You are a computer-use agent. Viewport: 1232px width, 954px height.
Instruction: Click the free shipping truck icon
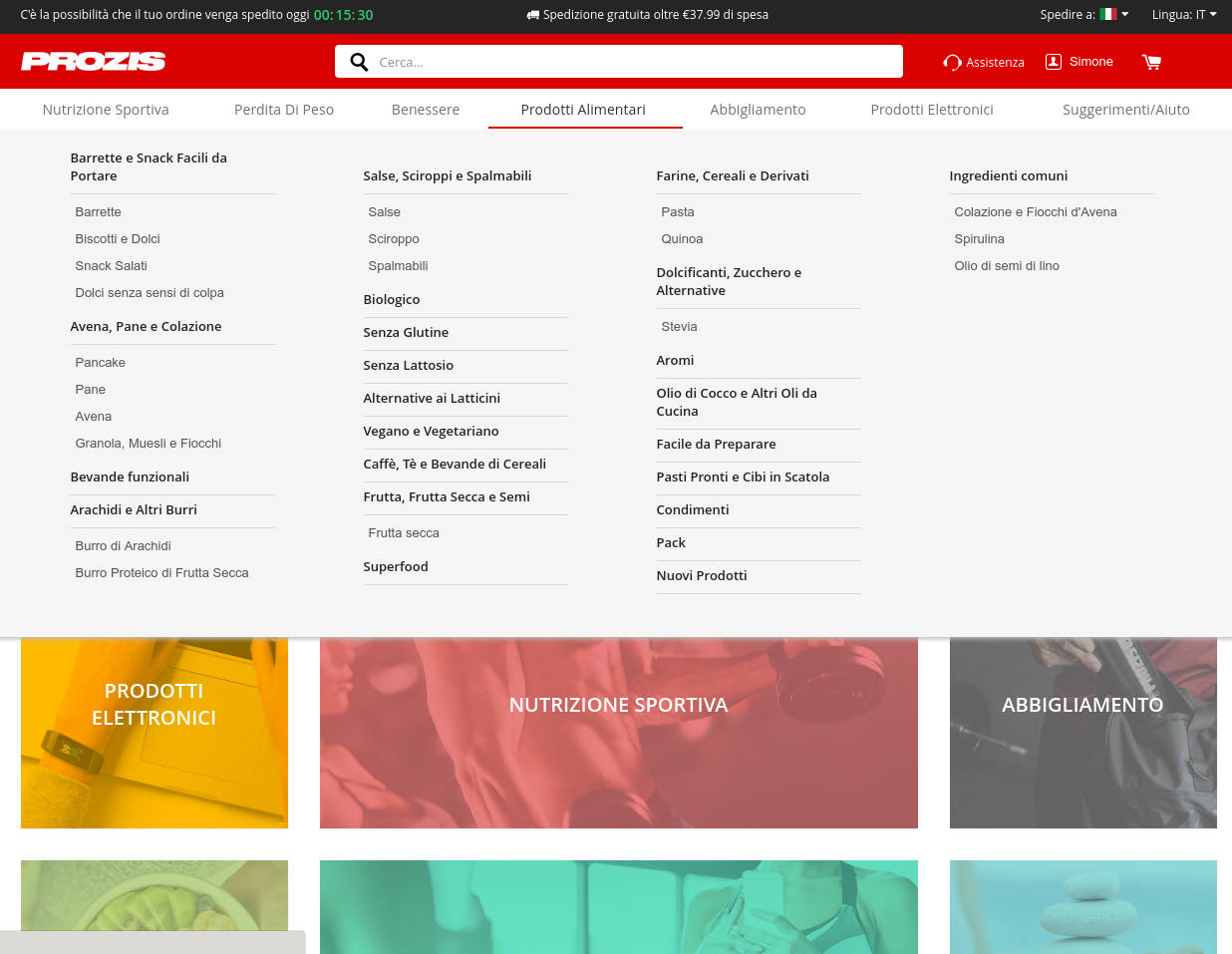click(532, 15)
